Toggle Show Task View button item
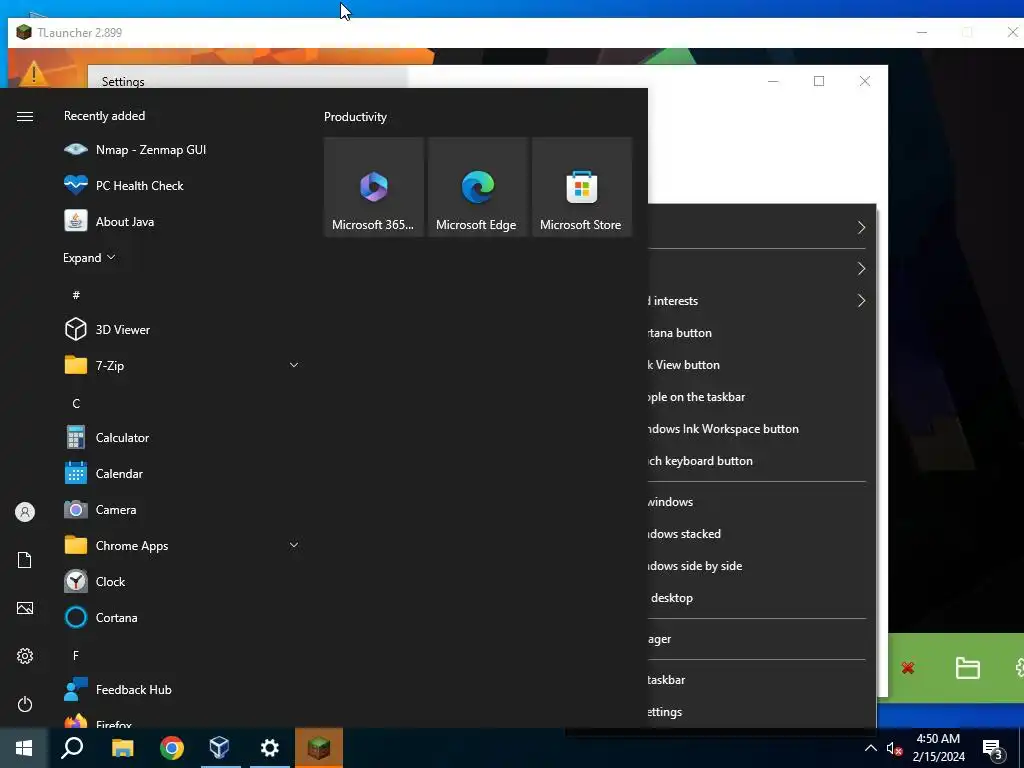Screen dimensions: 1024x768 pyautogui.click(x=761, y=364)
